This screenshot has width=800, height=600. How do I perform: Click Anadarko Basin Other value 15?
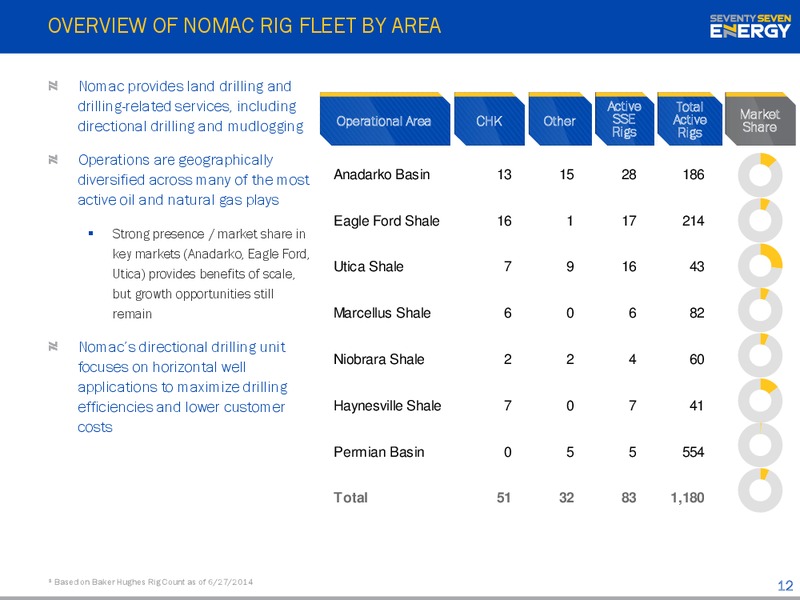566,174
